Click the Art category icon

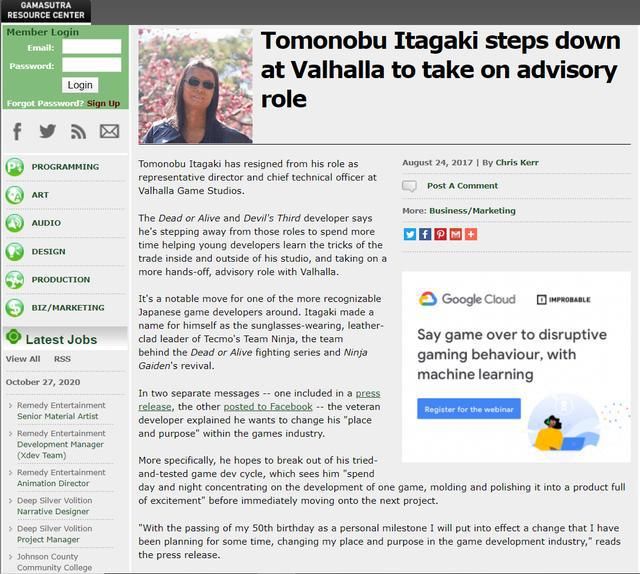click(x=15, y=195)
